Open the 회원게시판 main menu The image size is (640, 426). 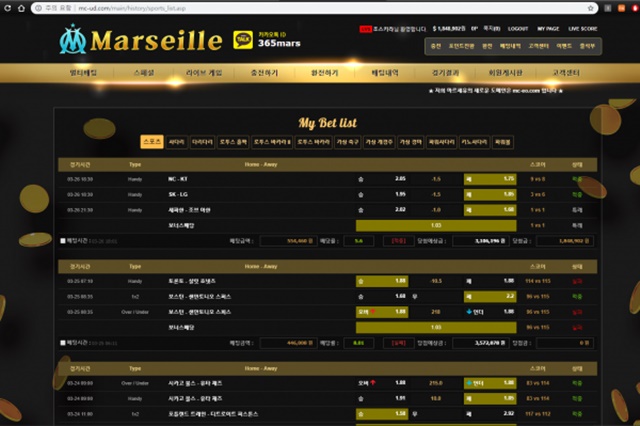[x=505, y=73]
